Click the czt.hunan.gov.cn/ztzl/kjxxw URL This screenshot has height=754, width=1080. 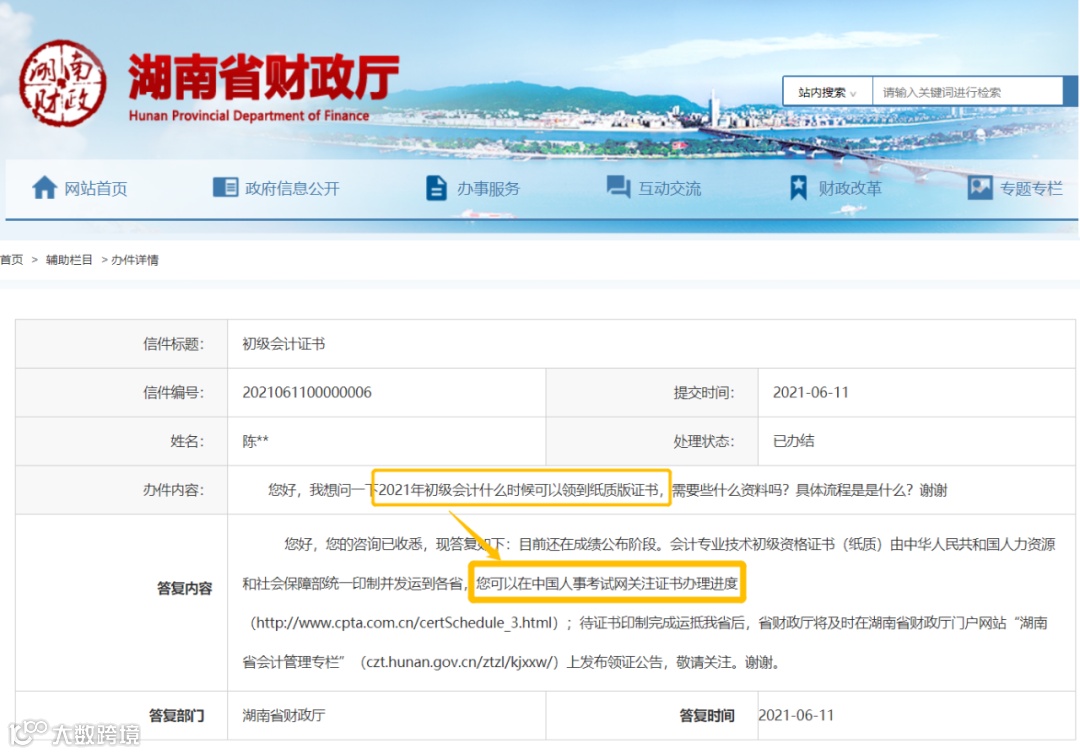(x=459, y=662)
